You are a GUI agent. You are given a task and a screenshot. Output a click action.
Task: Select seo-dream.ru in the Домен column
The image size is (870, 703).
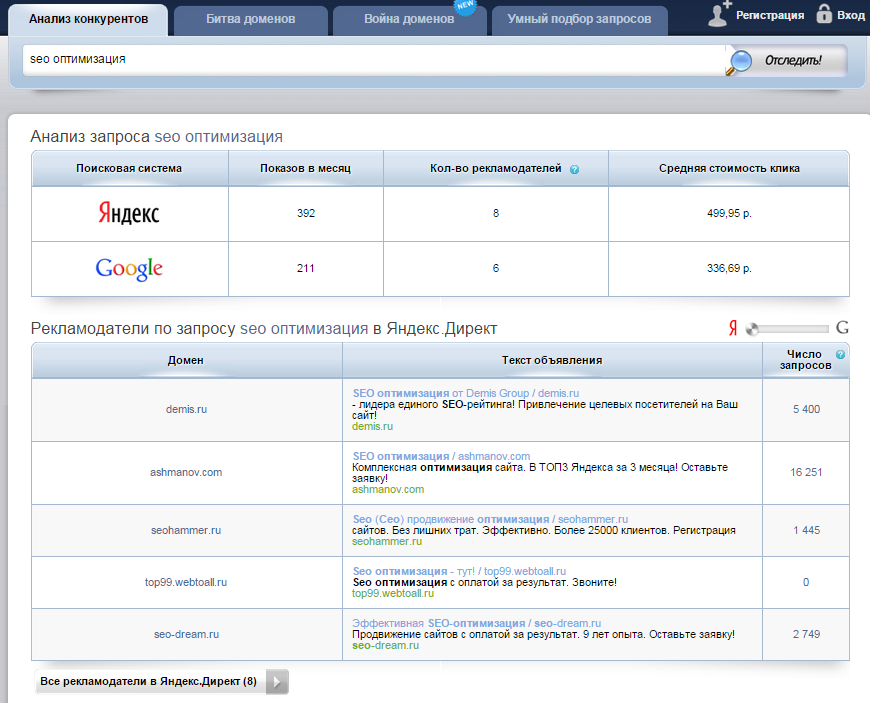pos(186,634)
